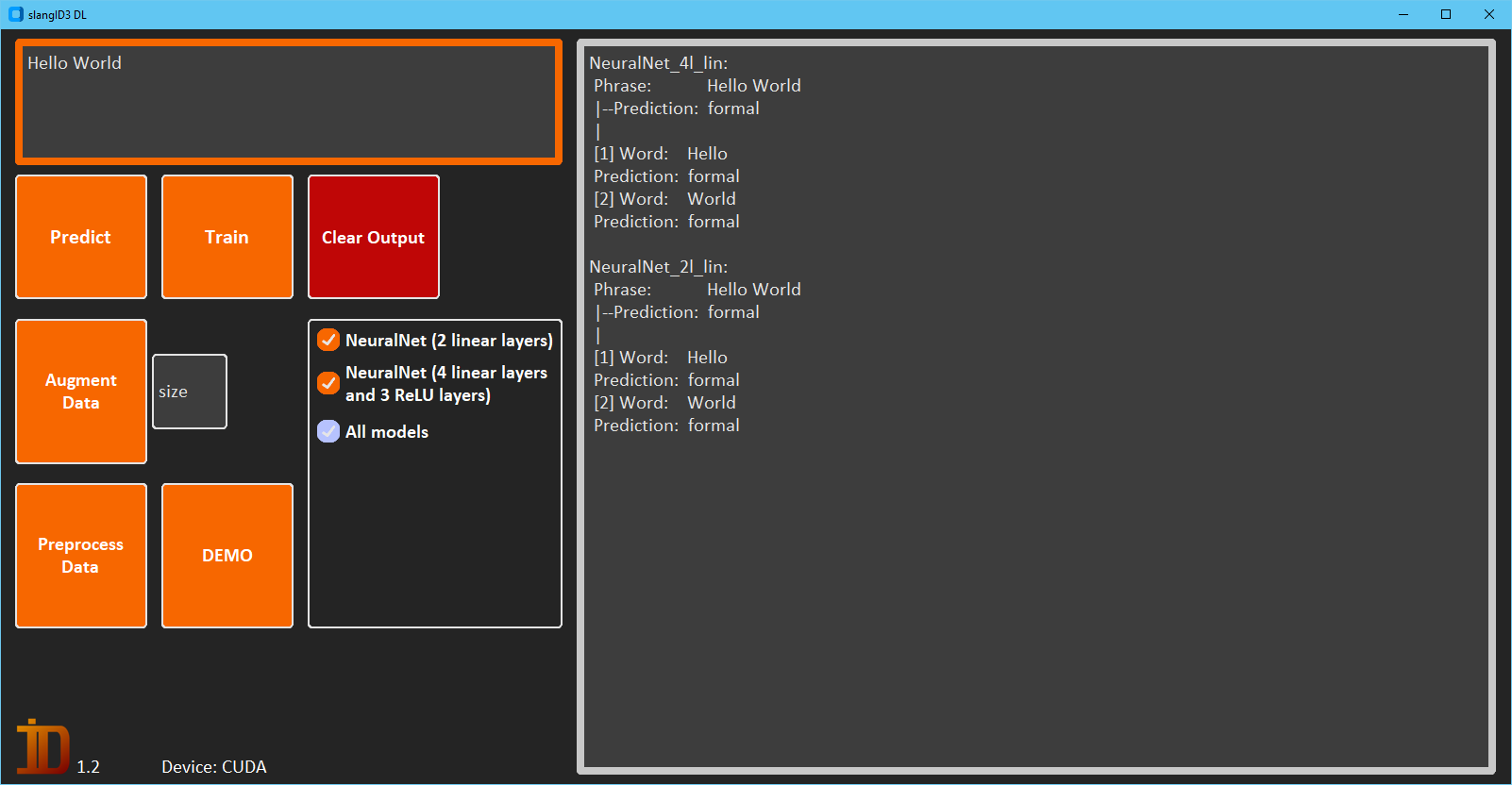Close the slangID3 DL window

(x=1489, y=14)
